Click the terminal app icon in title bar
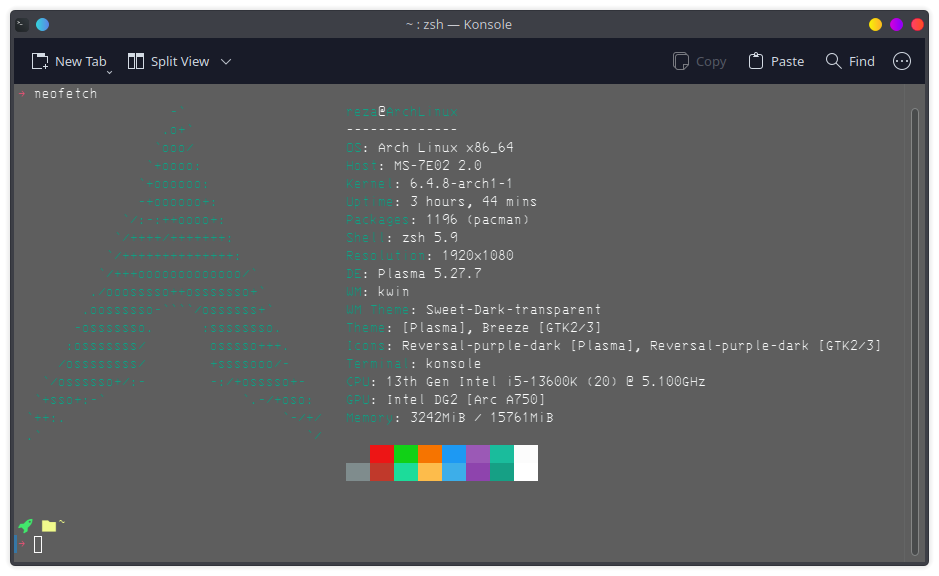939x576 pixels. tap(22, 25)
